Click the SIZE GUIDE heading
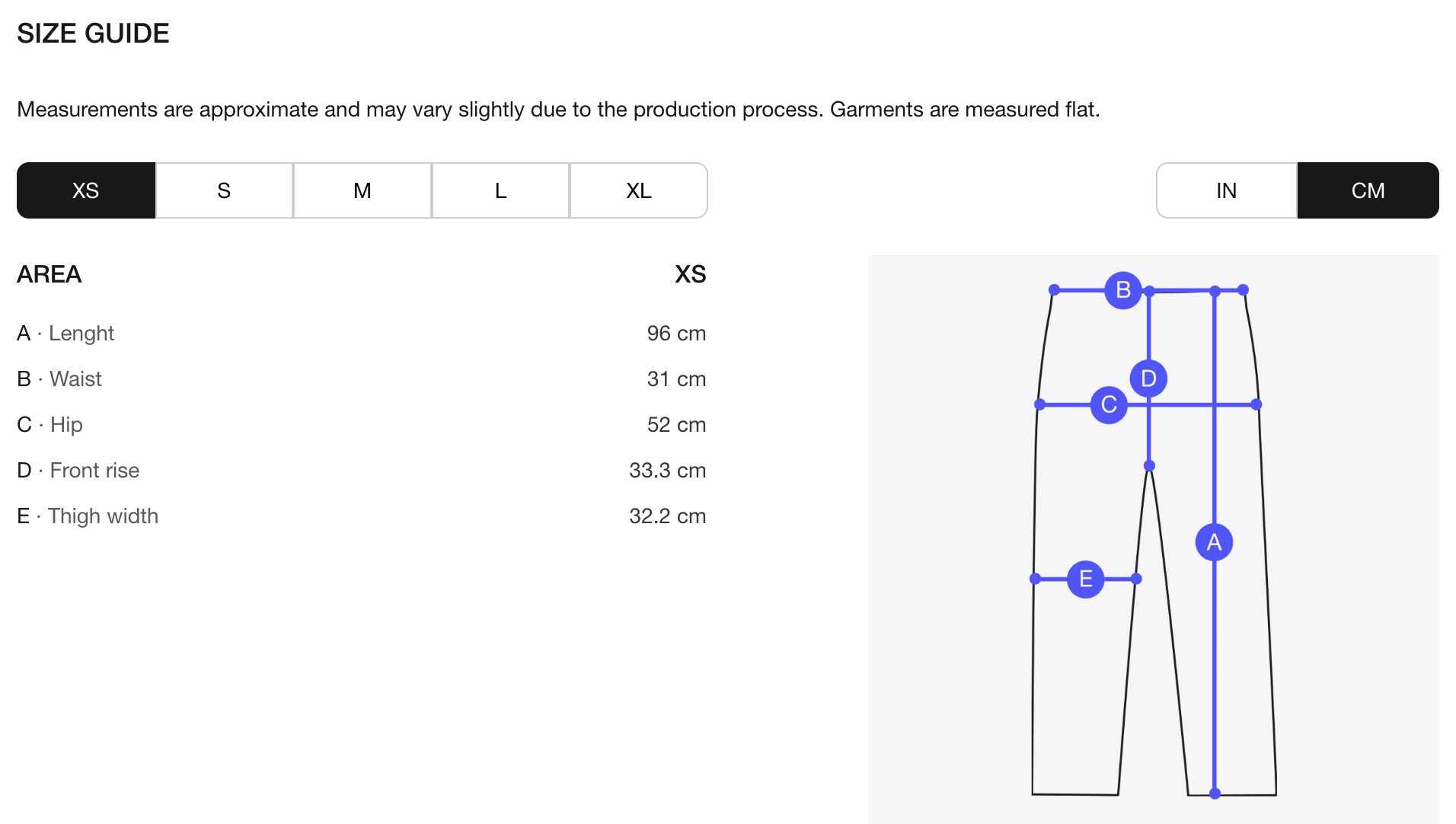This screenshot has height=824, width=1456. 93,34
